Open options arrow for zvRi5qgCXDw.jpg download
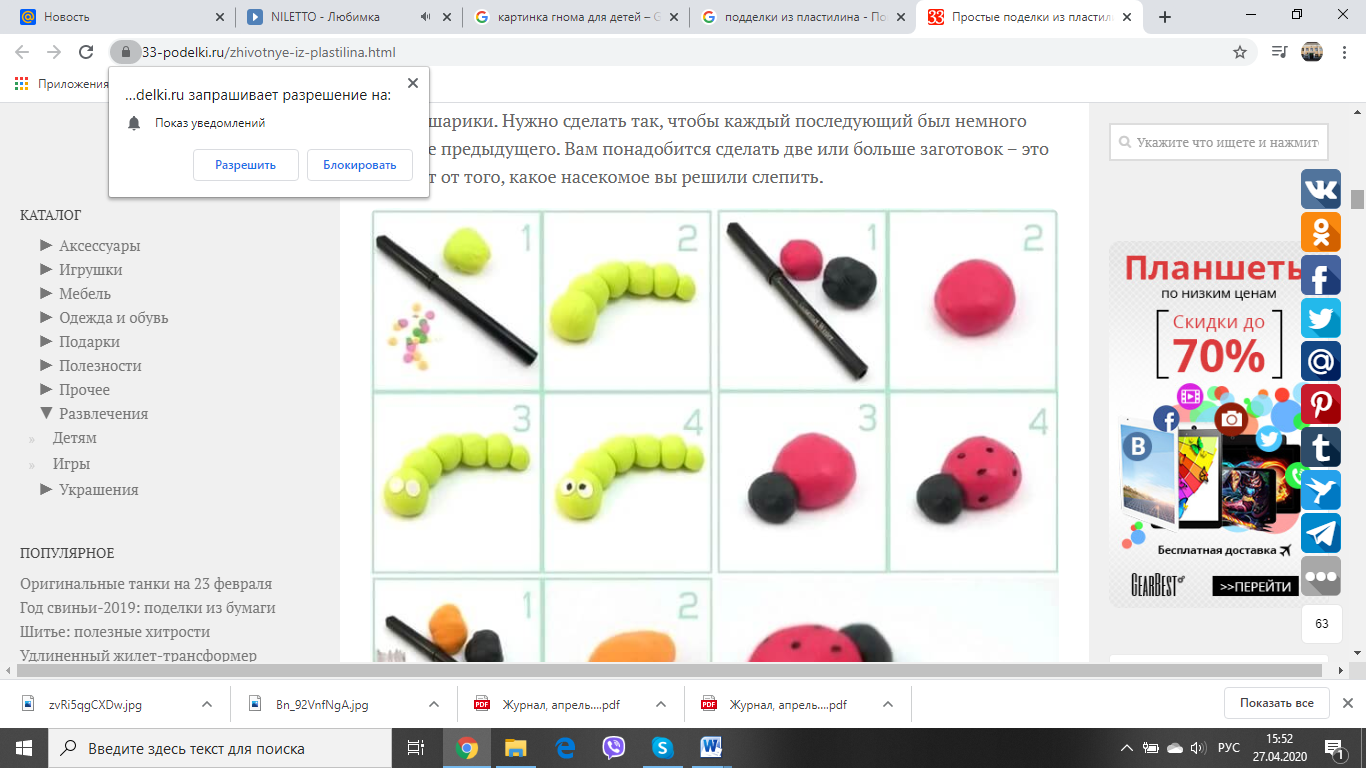1366x768 pixels. (207, 704)
